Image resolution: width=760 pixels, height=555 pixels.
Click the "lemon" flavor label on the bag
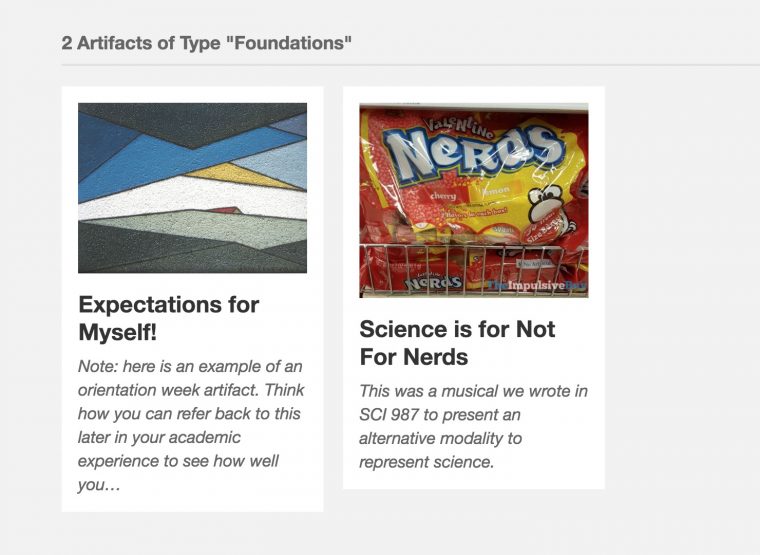tap(497, 190)
